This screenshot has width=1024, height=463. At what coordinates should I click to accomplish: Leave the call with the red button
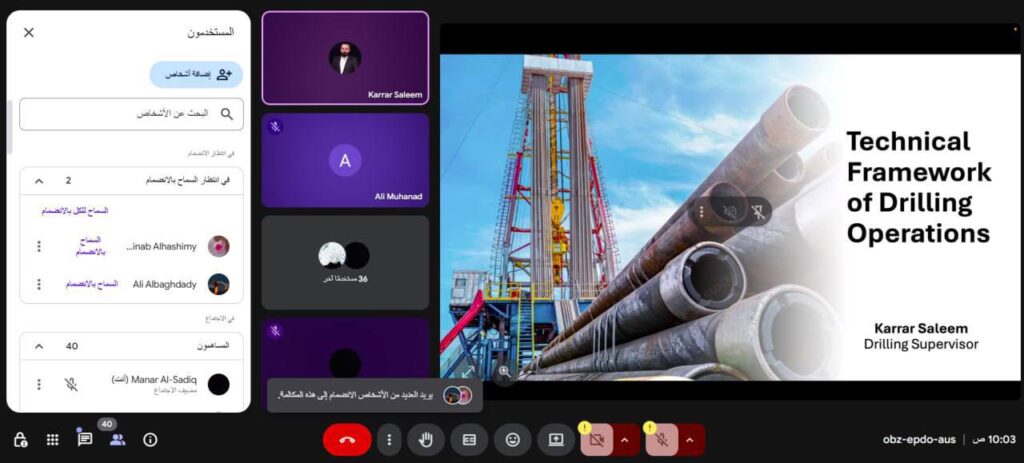pyautogui.click(x=347, y=439)
